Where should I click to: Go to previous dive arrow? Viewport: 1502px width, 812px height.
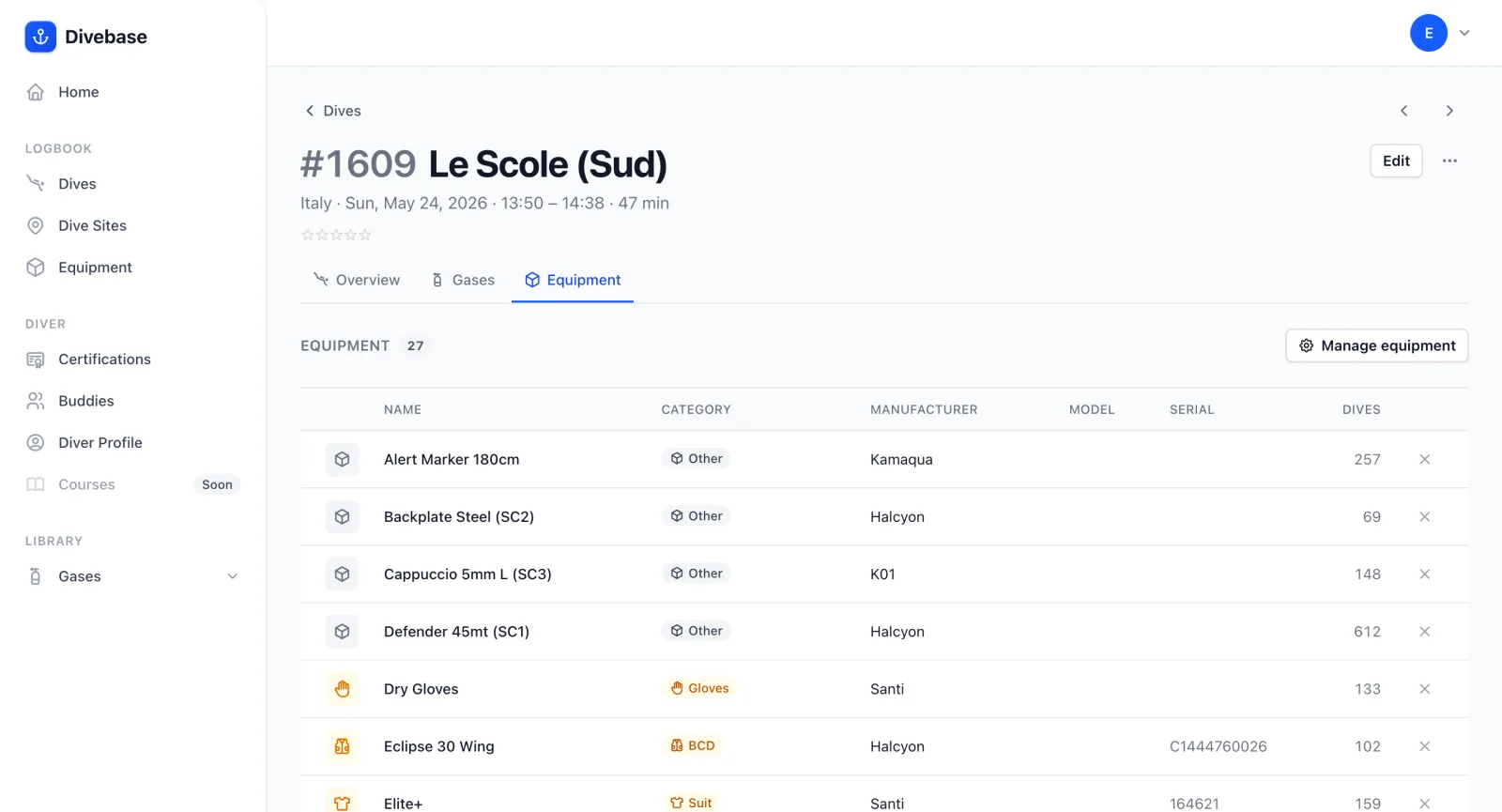click(x=1404, y=111)
